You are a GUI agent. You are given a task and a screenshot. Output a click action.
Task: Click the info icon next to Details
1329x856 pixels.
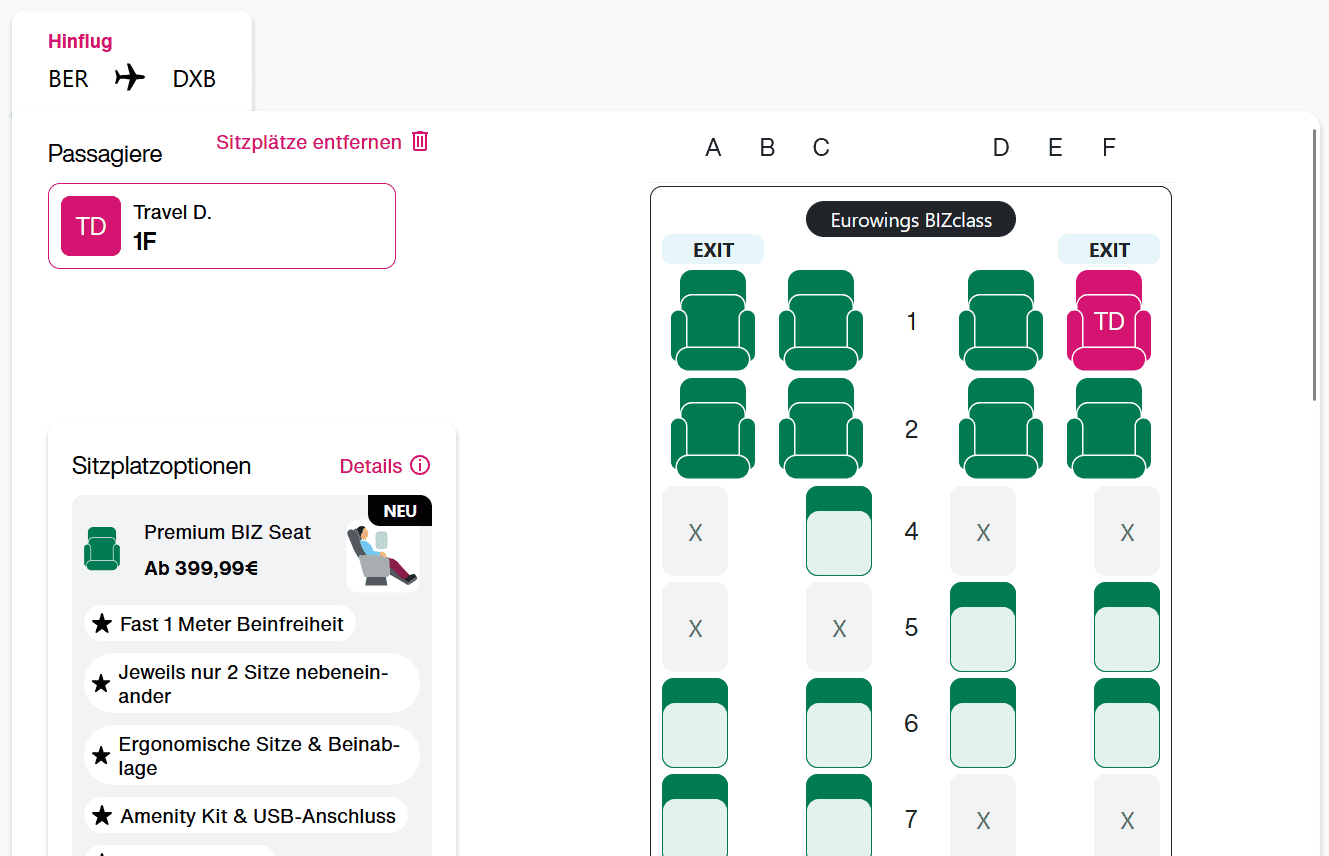pyautogui.click(x=420, y=466)
